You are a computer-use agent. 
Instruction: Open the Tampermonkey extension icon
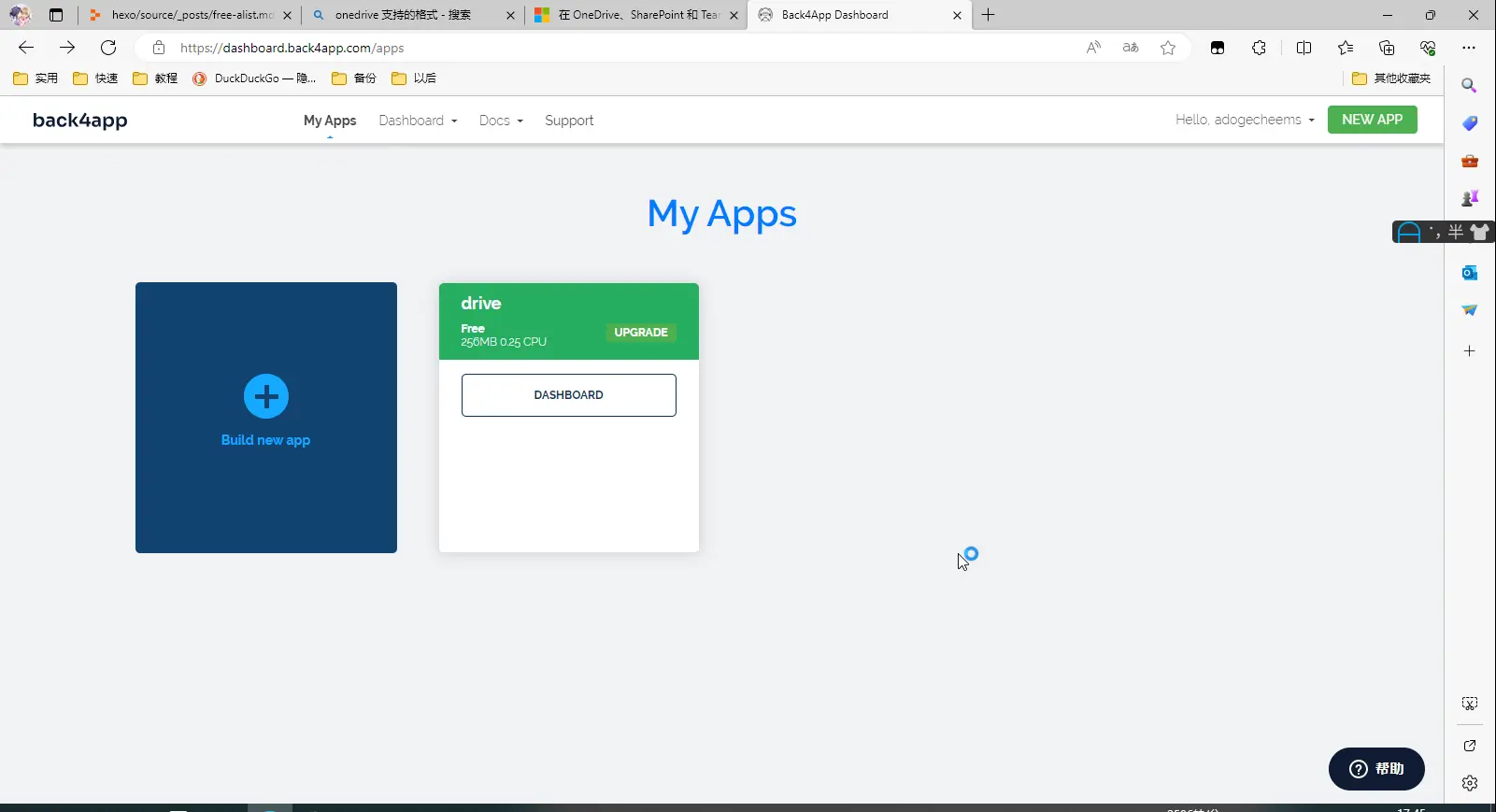click(x=1218, y=48)
